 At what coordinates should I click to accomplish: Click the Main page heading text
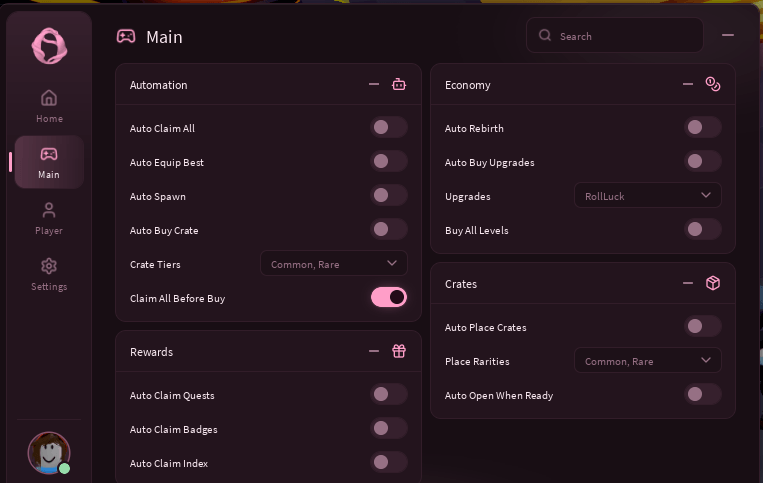(164, 37)
